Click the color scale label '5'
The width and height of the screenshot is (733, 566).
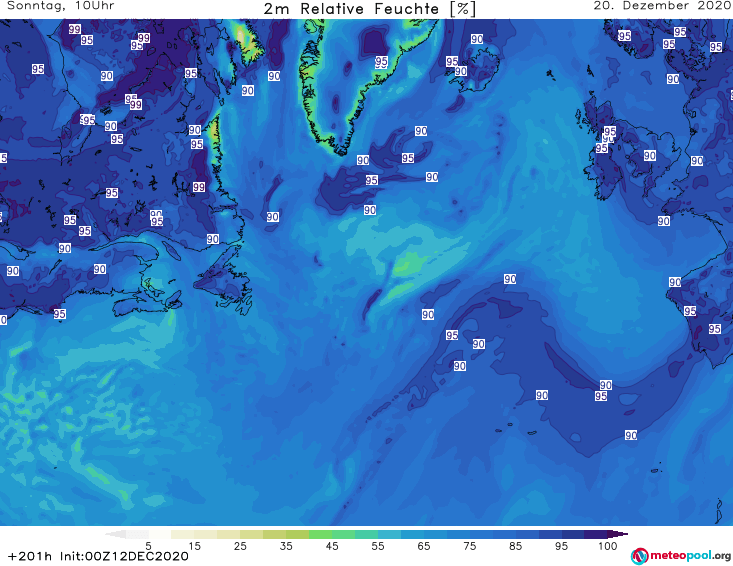point(148,546)
